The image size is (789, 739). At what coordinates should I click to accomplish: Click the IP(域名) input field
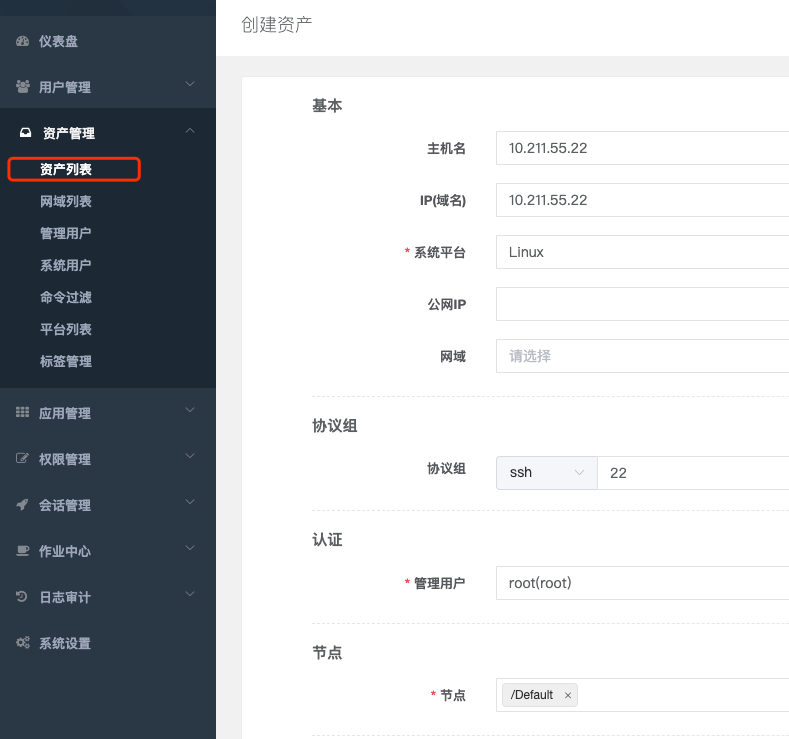pos(642,200)
